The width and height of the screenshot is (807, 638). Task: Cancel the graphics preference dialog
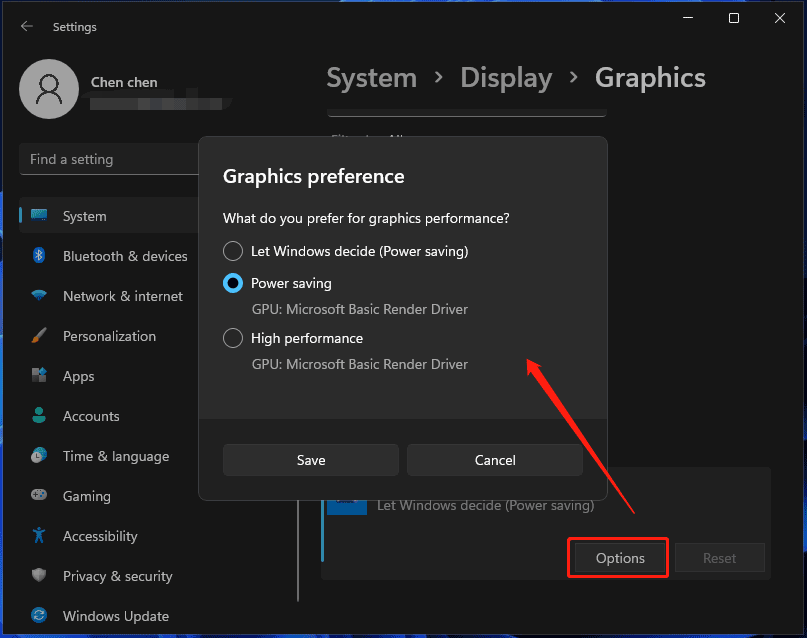pyautogui.click(x=494, y=460)
